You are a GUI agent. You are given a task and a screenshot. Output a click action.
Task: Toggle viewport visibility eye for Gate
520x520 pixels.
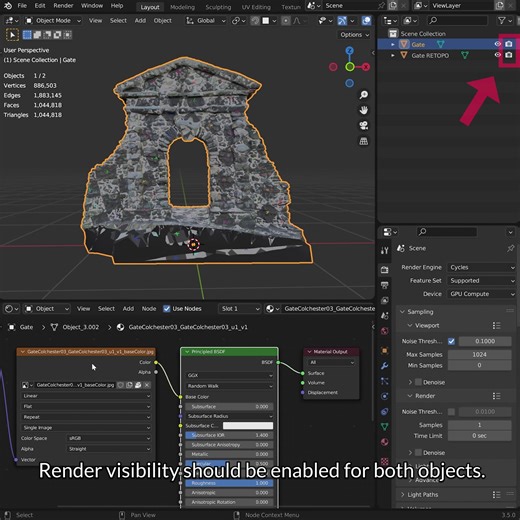tap(497, 44)
